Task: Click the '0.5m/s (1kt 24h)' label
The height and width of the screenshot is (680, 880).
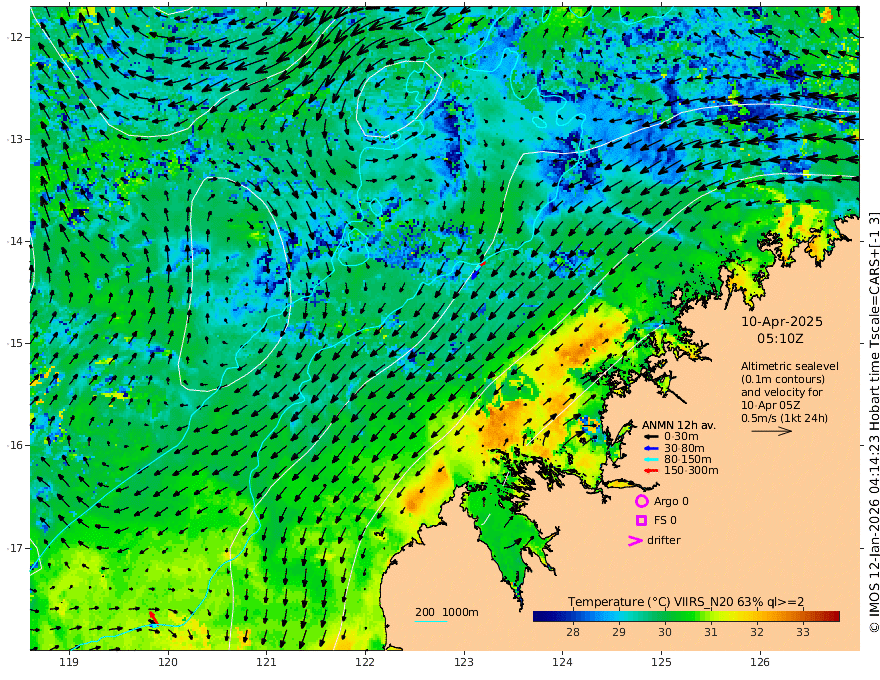Action: 784,418
